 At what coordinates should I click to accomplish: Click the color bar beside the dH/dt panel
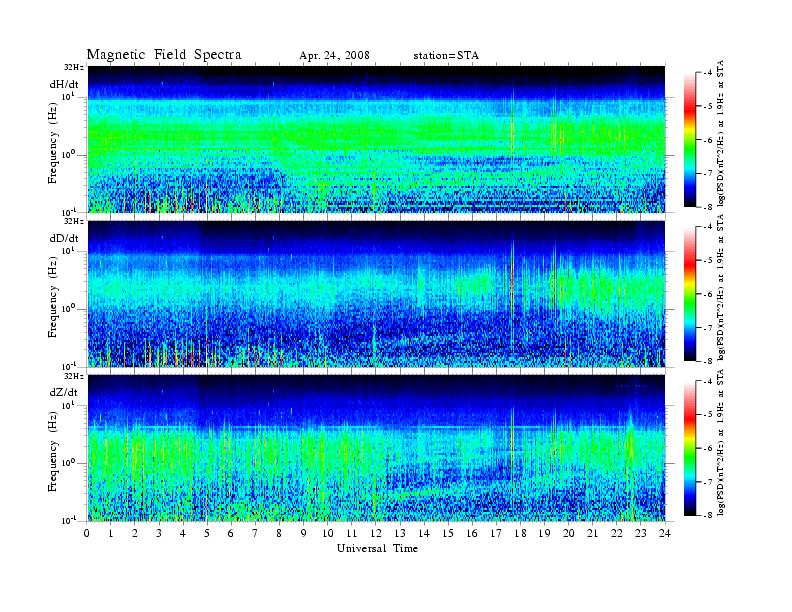690,140
